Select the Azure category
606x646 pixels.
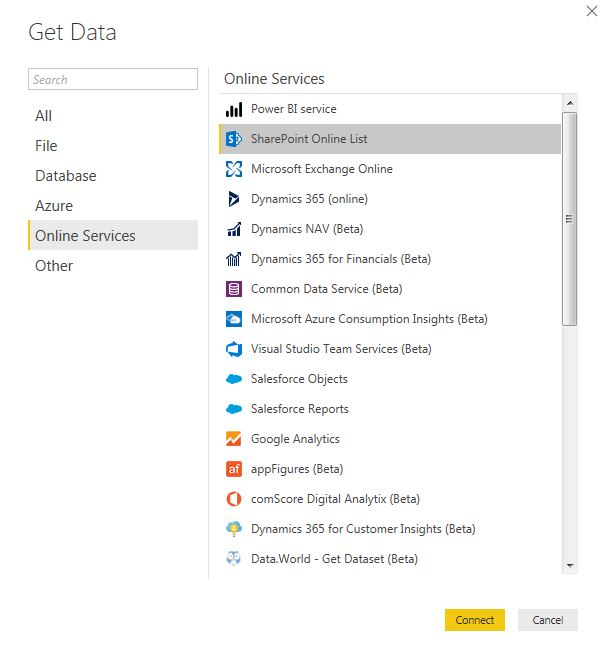54,206
